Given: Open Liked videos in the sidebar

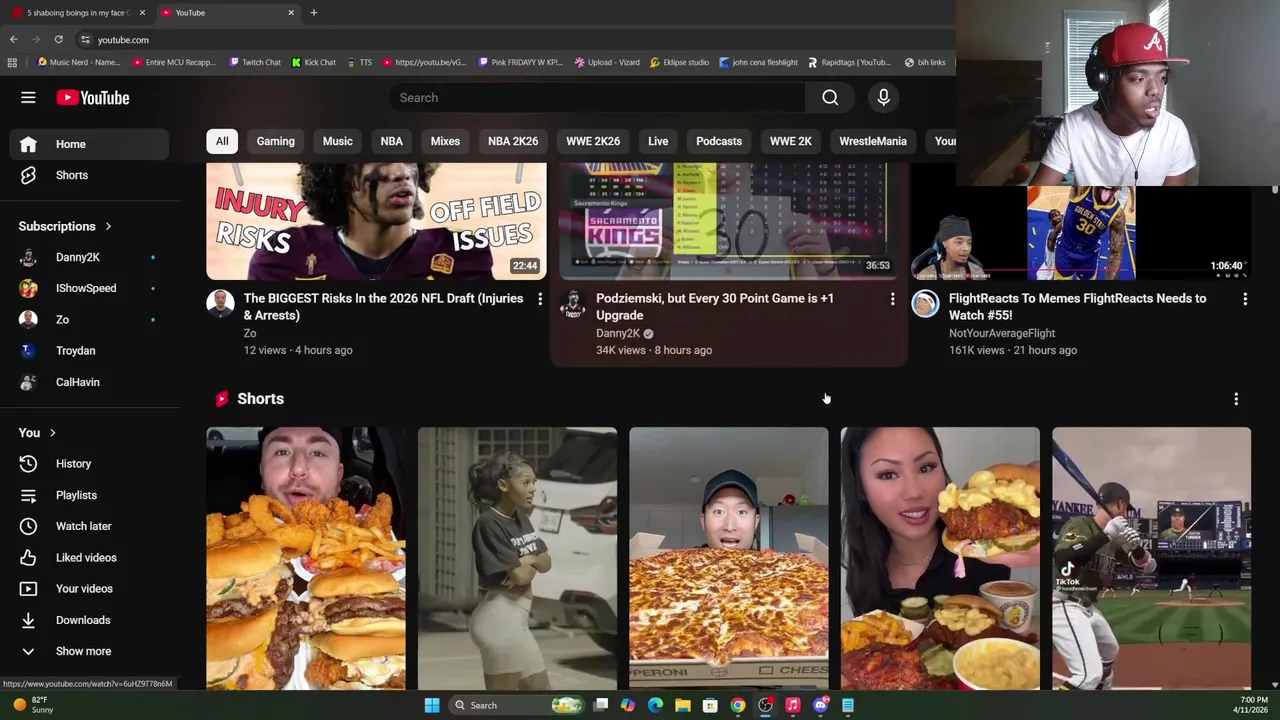Looking at the screenshot, I should pyautogui.click(x=90, y=557).
